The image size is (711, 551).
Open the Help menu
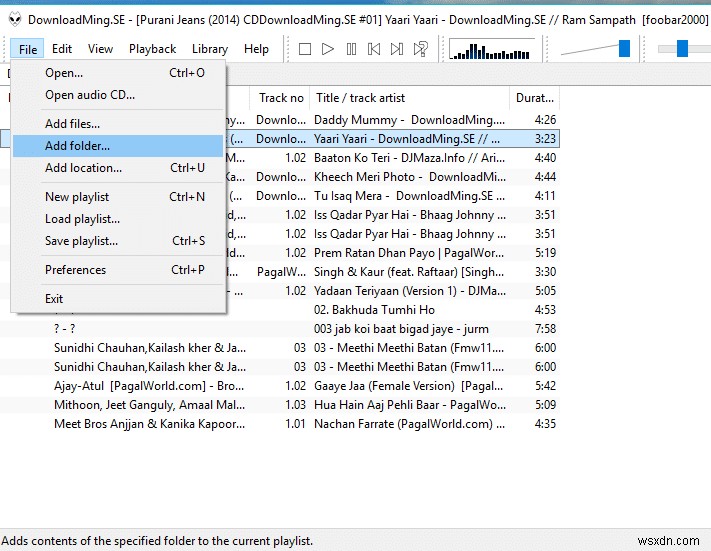click(256, 49)
